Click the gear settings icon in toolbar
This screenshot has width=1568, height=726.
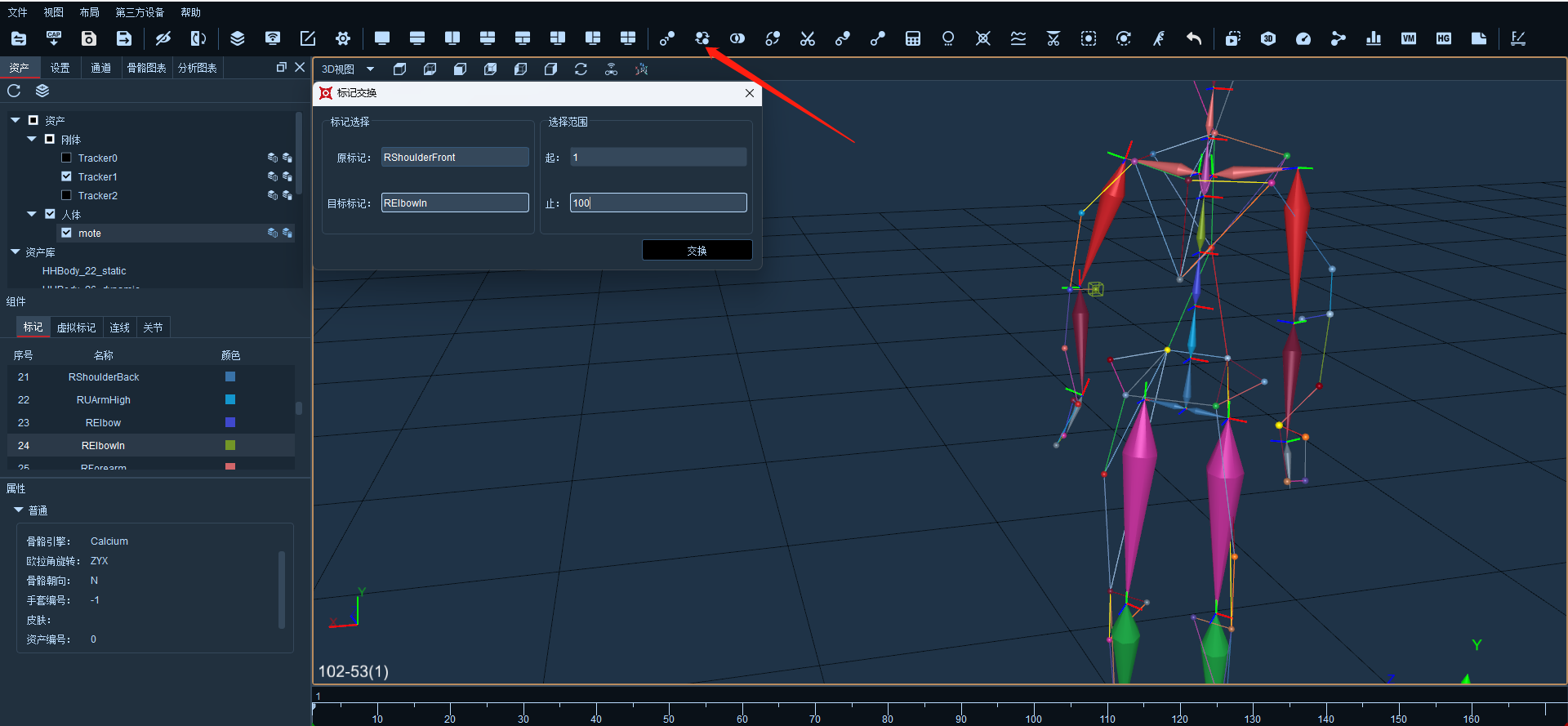tap(343, 38)
